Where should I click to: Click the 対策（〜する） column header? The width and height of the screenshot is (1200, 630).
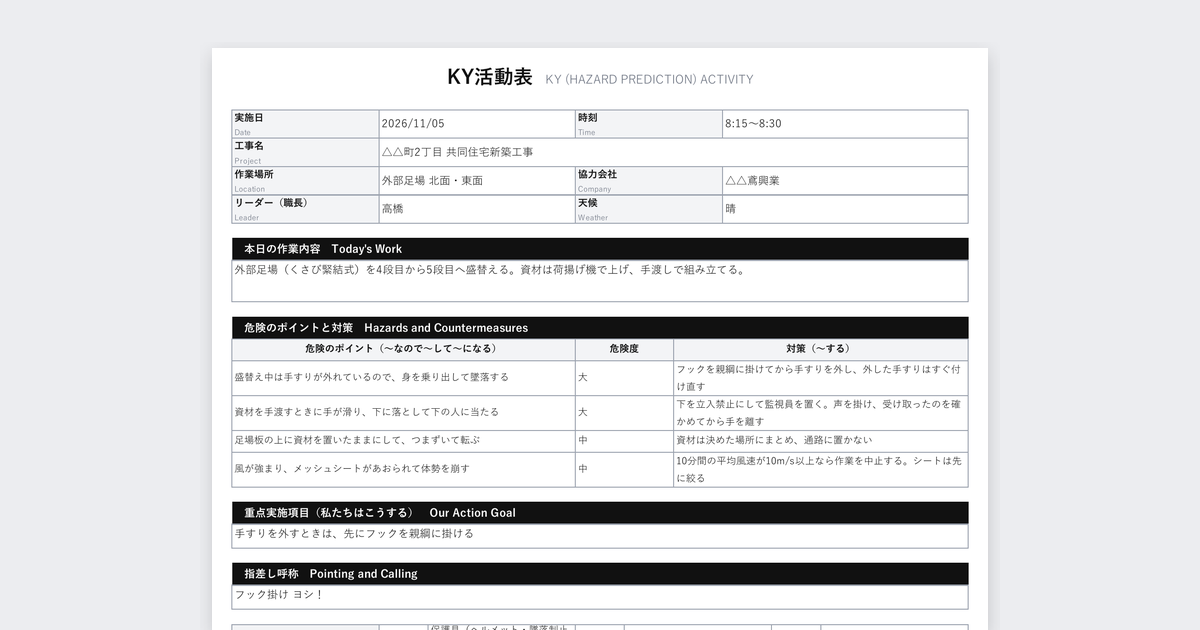pyautogui.click(x=821, y=349)
